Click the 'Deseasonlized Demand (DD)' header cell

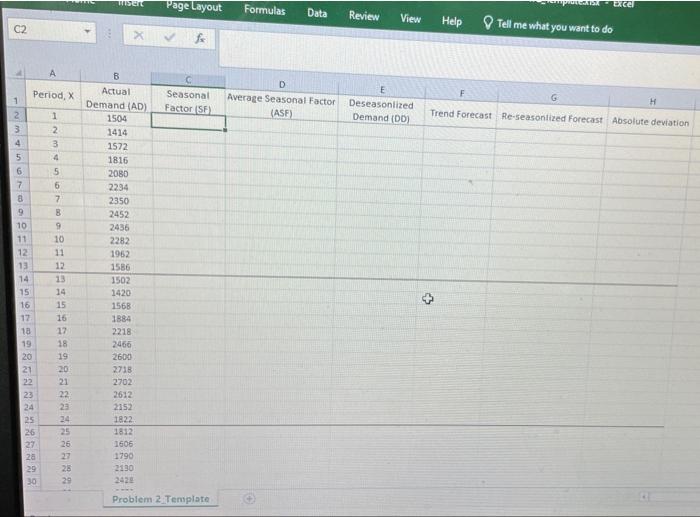381,110
